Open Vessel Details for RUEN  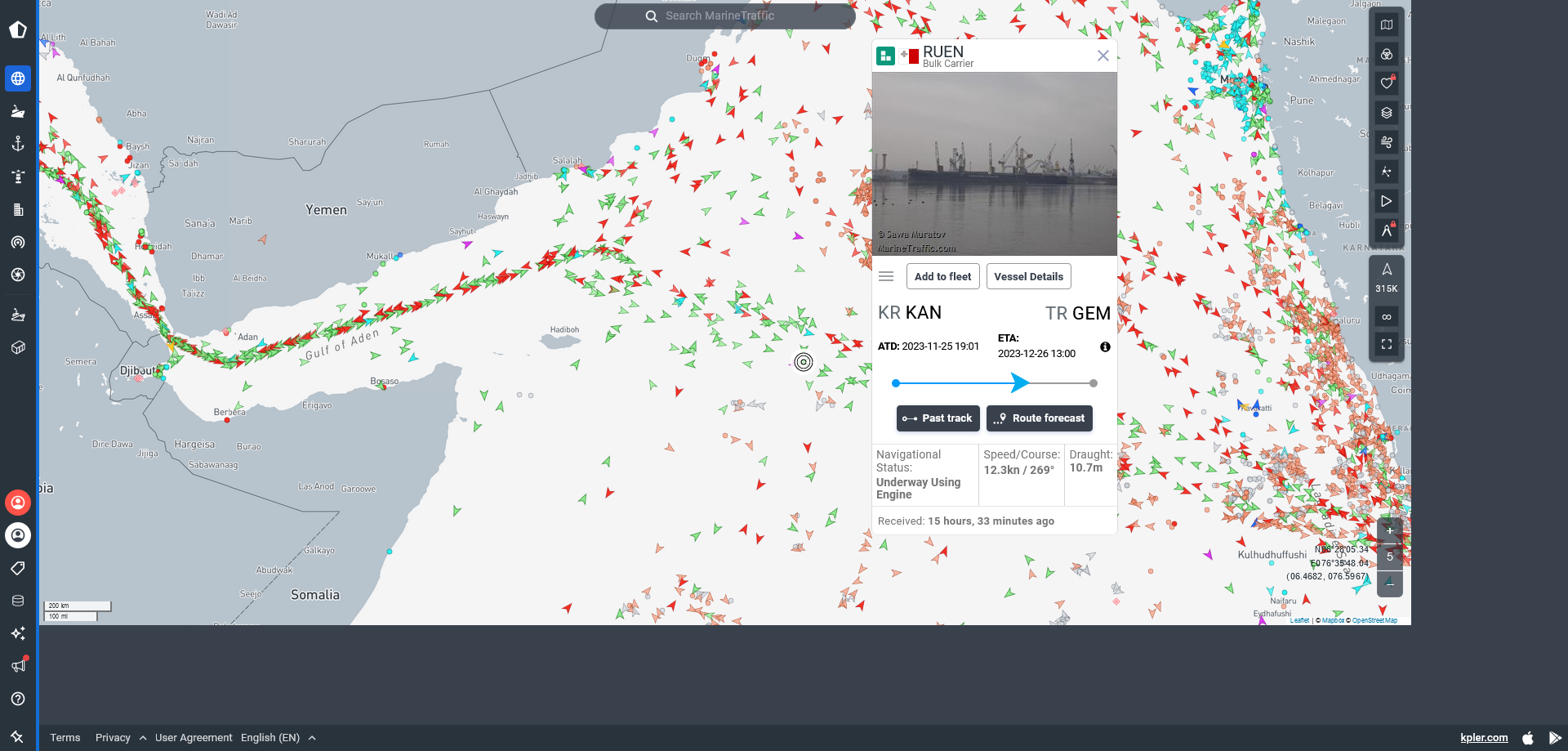(x=1028, y=276)
